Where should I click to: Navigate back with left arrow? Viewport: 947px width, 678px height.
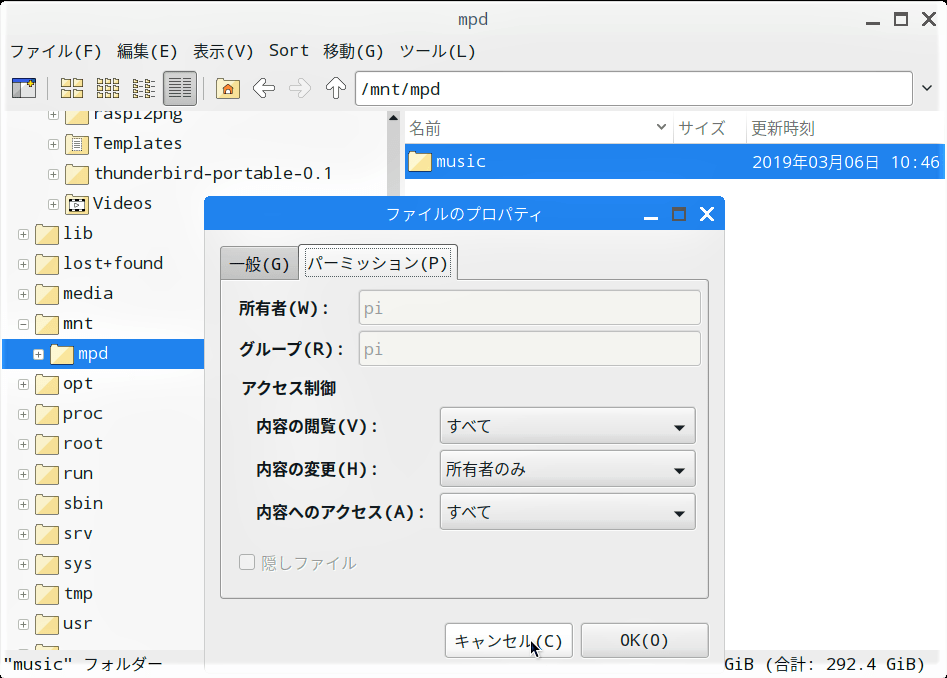pos(264,88)
